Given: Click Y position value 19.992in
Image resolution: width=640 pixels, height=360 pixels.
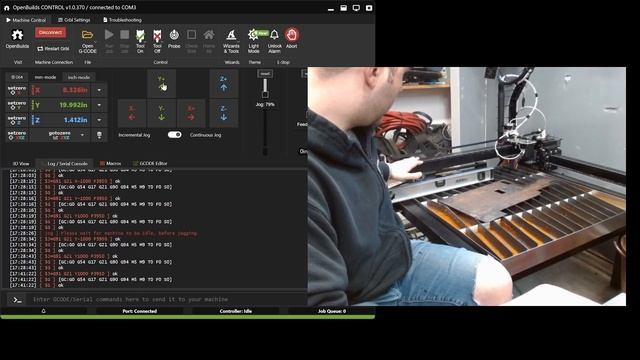Looking at the screenshot, I should [73, 105].
